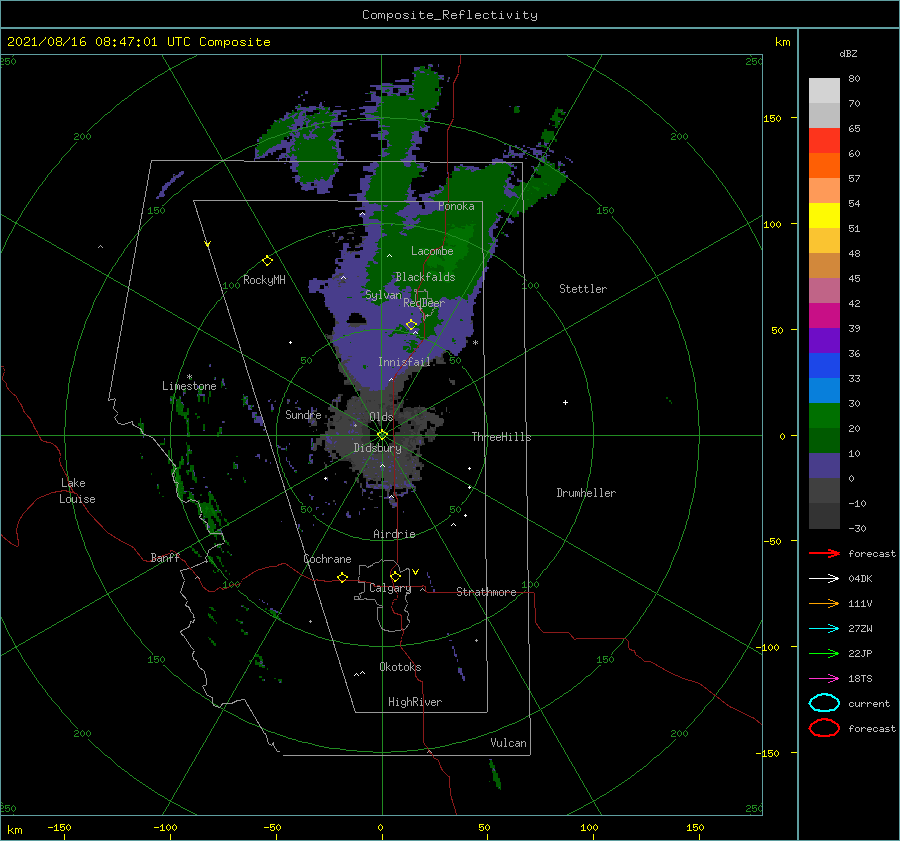This screenshot has height=841, width=900.
Task: Click the Lake Louise label
Action: [x=77, y=491]
